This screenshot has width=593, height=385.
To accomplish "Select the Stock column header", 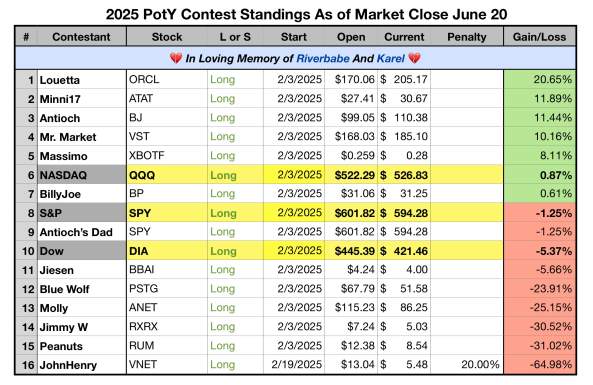I will pyautogui.click(x=167, y=37).
